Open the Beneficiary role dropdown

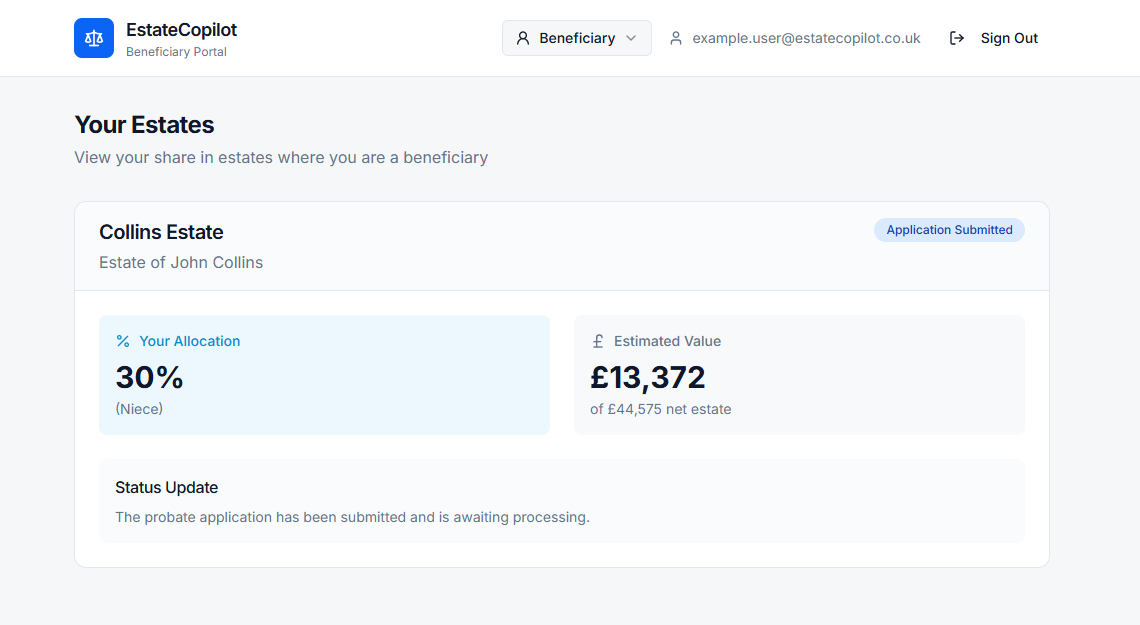click(x=576, y=37)
